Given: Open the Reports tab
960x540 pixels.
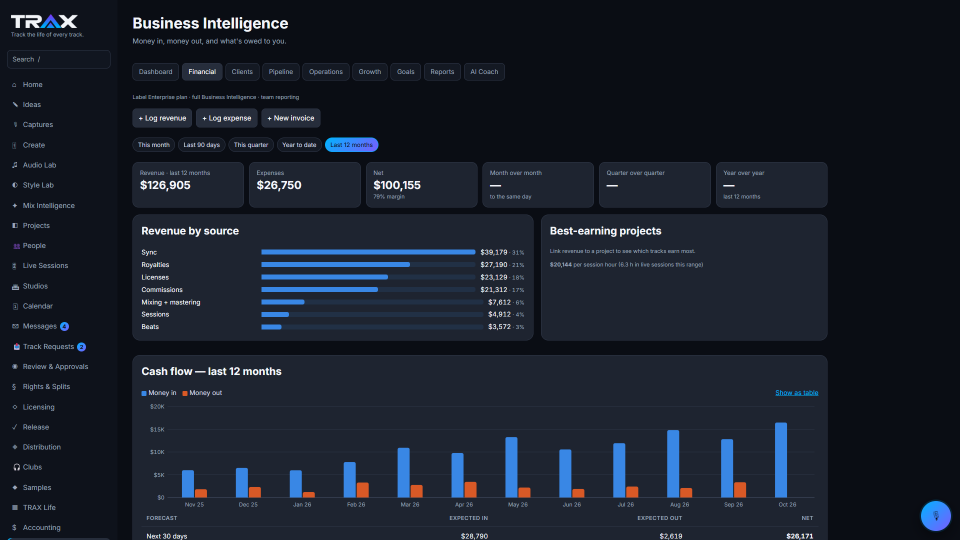Looking at the screenshot, I should [x=442, y=72].
